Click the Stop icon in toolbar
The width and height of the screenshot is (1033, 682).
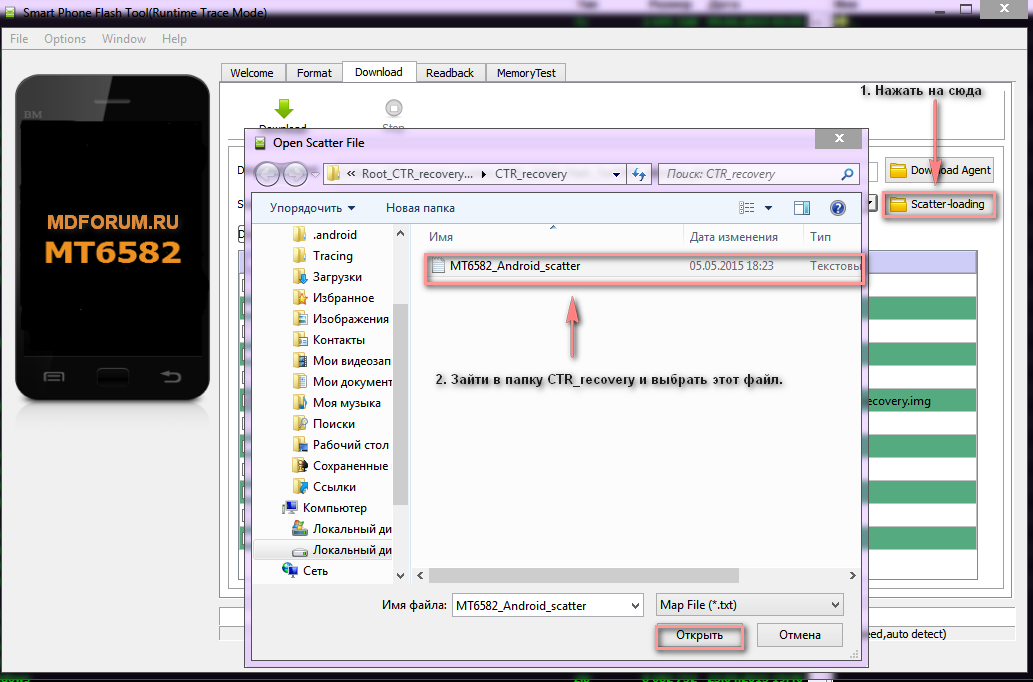[x=393, y=108]
